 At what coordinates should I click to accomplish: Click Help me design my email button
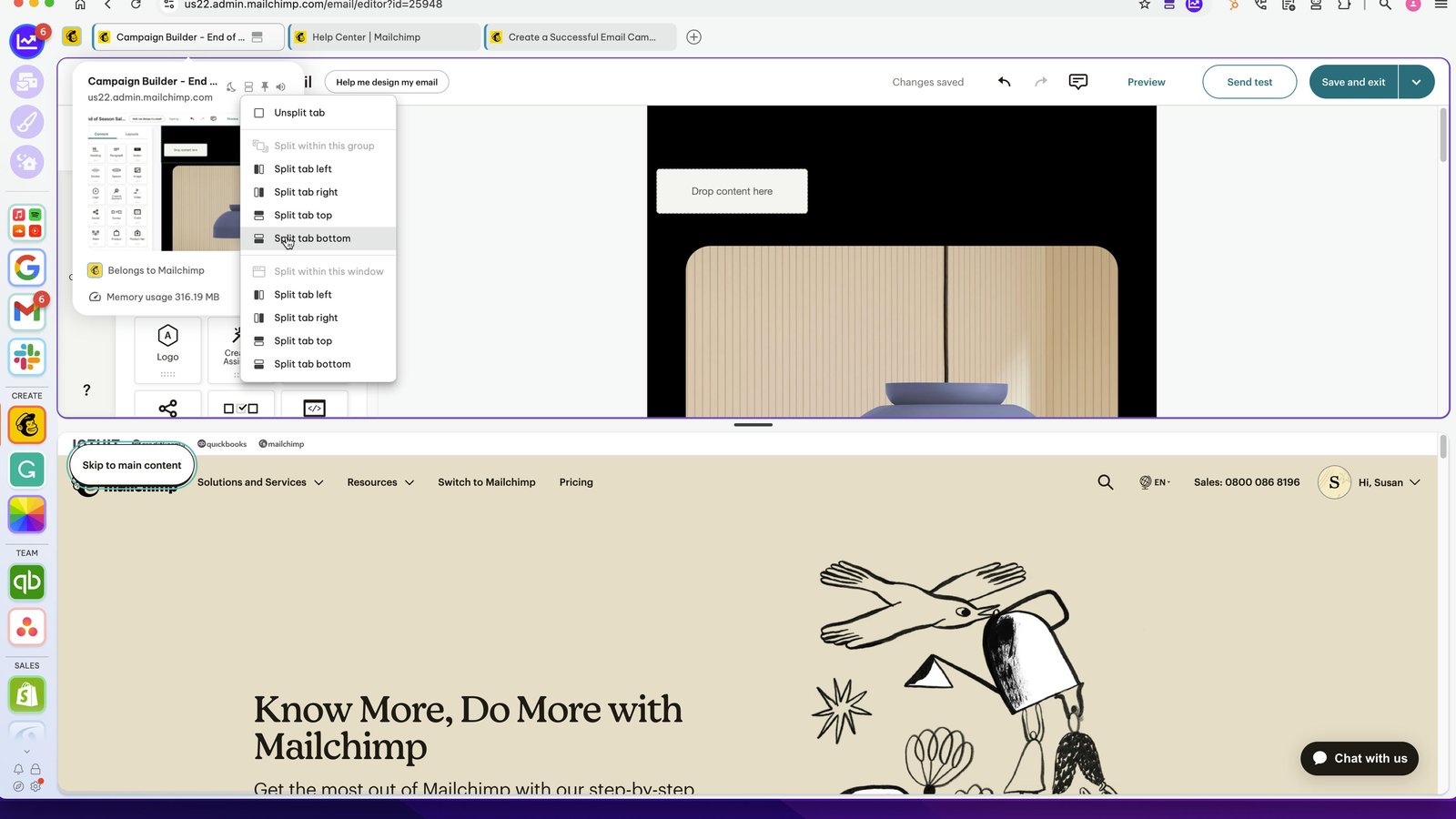click(387, 82)
